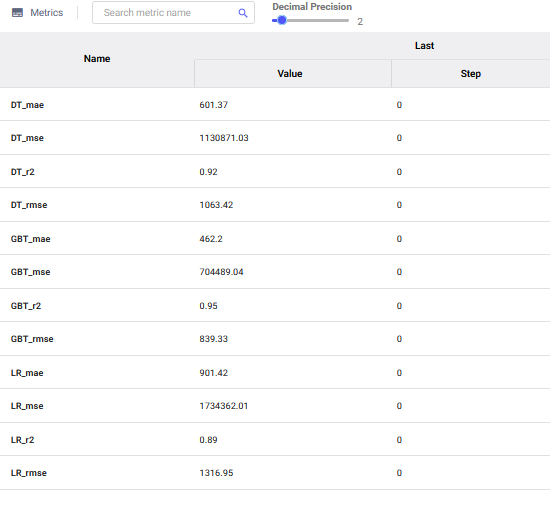Click the Decimal Precision label
This screenshot has width=550, height=508.
312,7
